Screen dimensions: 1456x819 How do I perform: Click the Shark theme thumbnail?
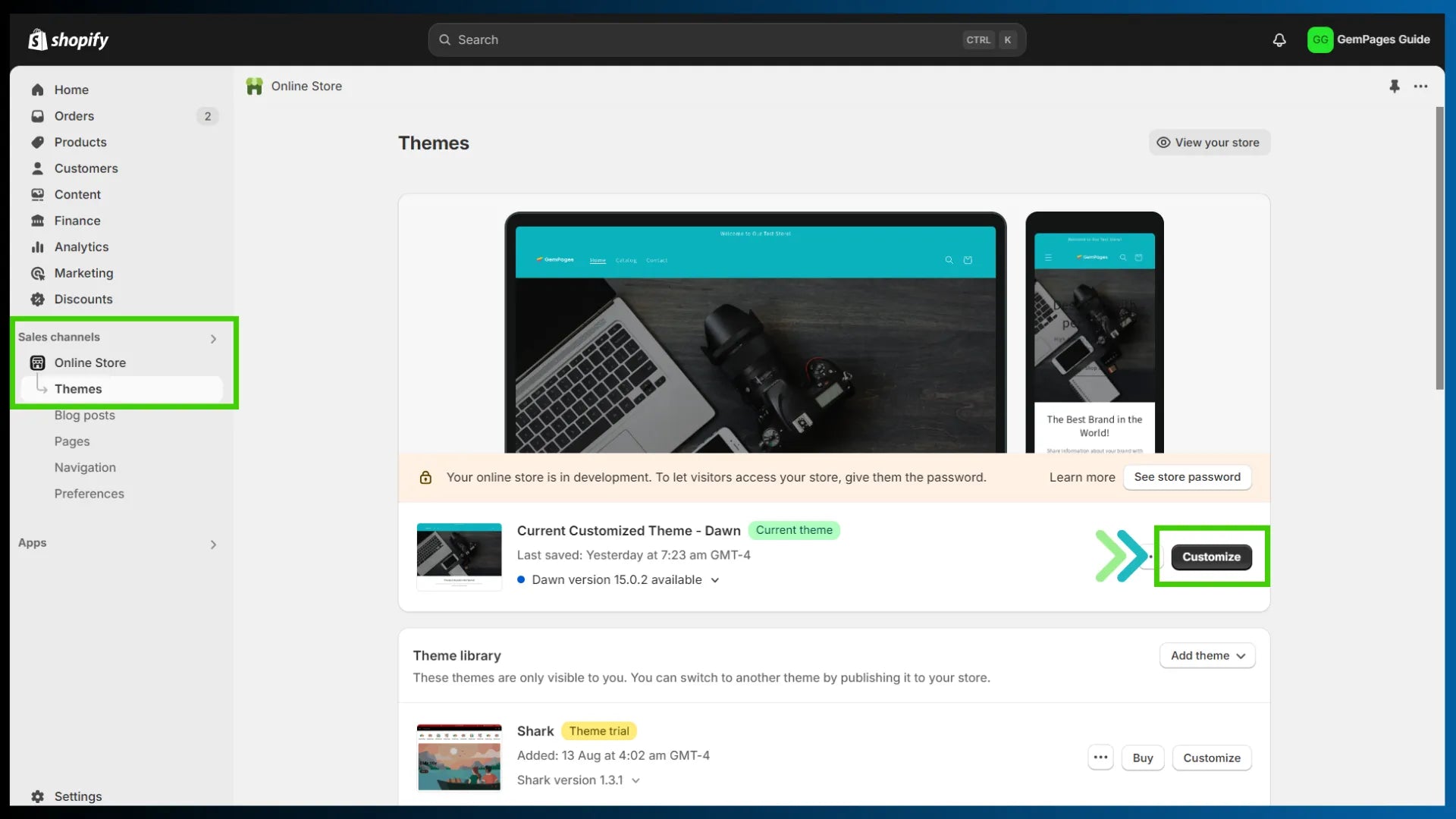coord(459,758)
